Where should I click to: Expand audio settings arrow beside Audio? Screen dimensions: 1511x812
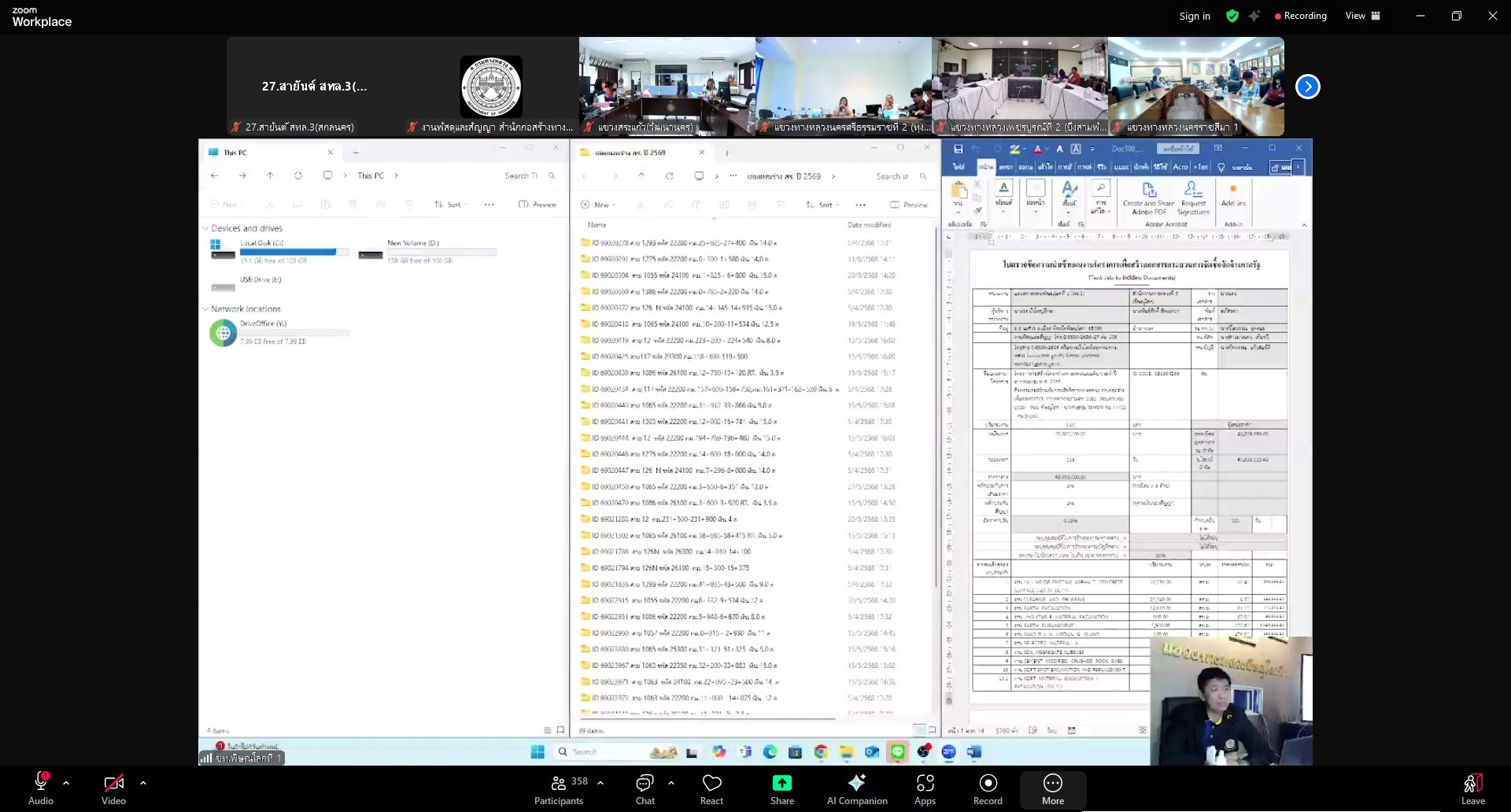(66, 783)
